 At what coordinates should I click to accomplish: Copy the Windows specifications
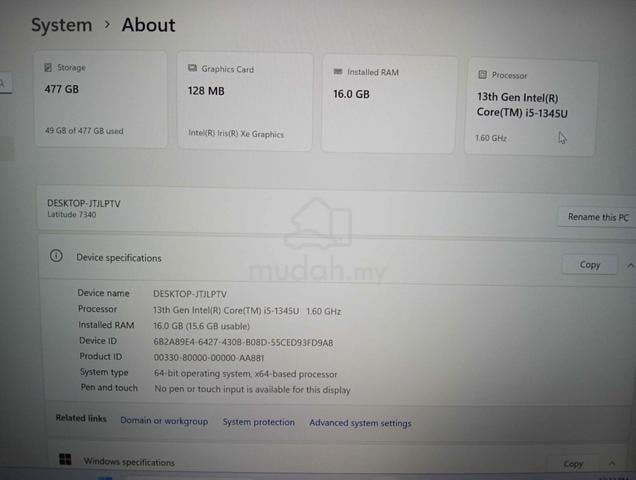tap(573, 463)
